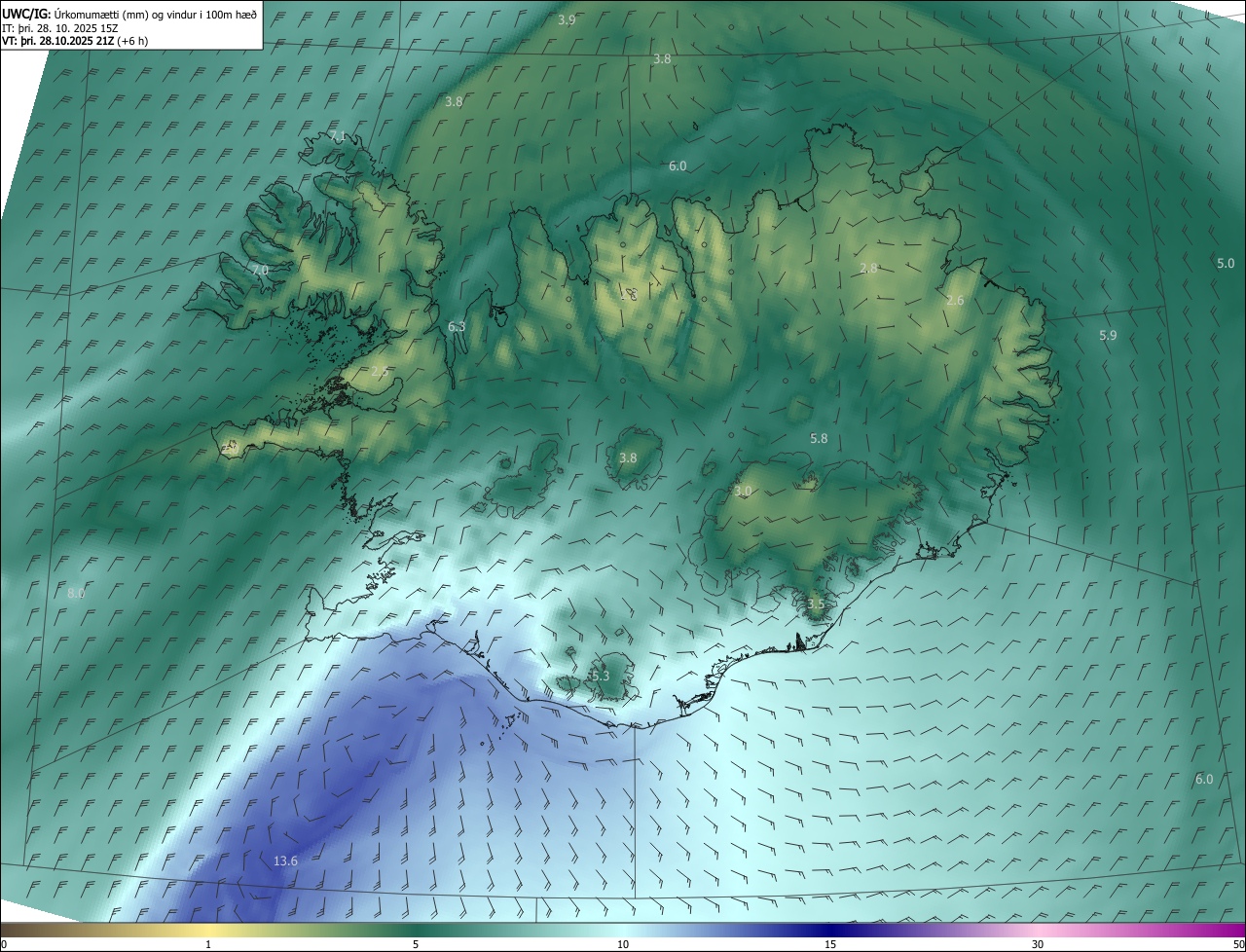This screenshot has height=952, width=1246.
Task: Click the 1 tick label on color scale
Action: [208, 944]
